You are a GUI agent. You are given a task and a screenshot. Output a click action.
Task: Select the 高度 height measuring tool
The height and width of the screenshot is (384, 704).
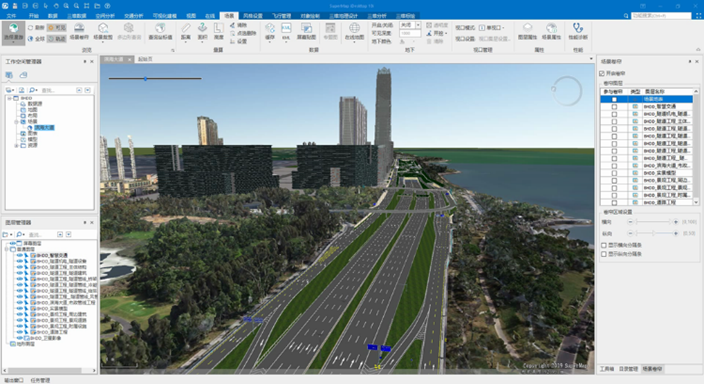219,32
